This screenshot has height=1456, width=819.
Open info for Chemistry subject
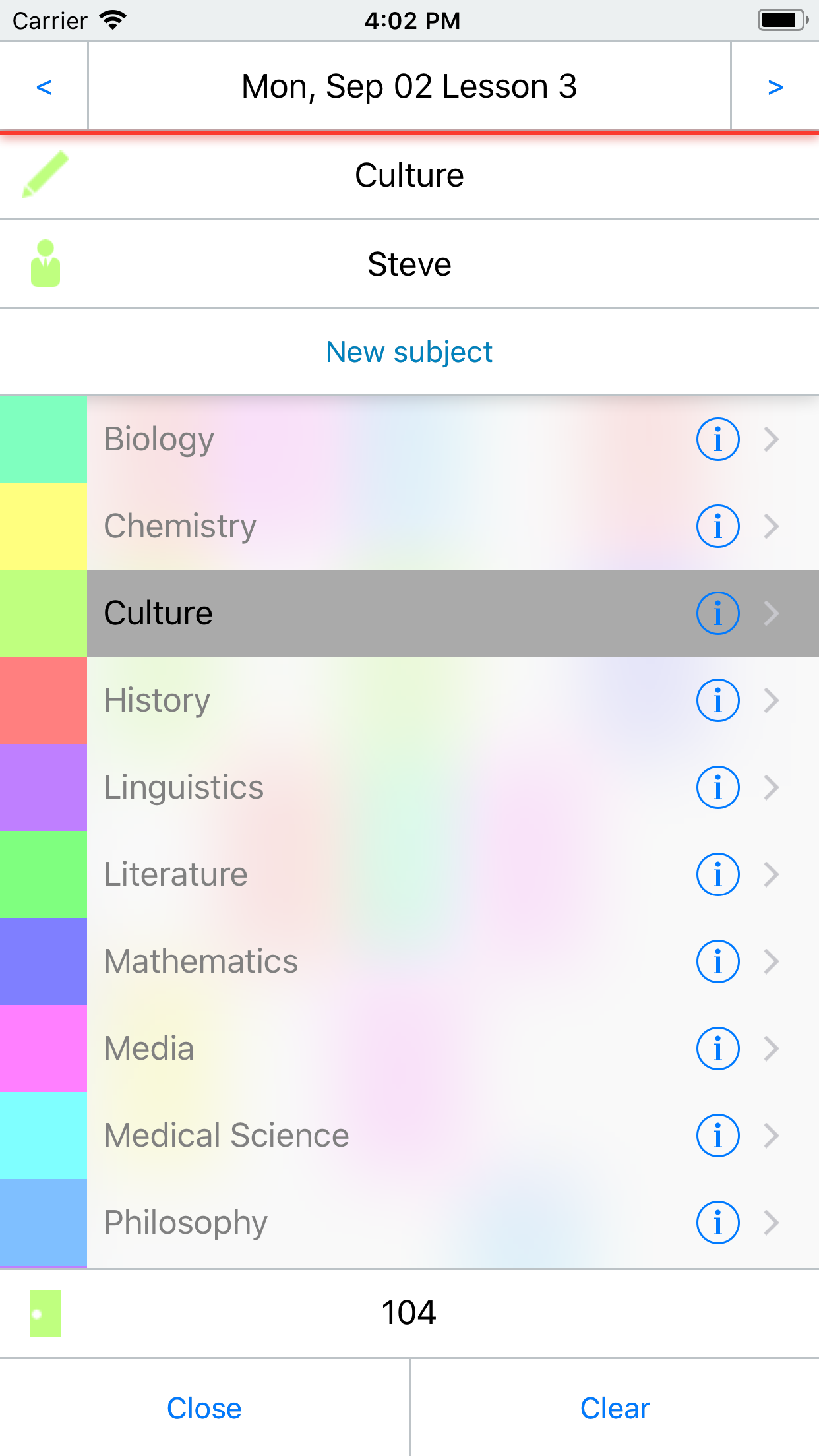717,526
